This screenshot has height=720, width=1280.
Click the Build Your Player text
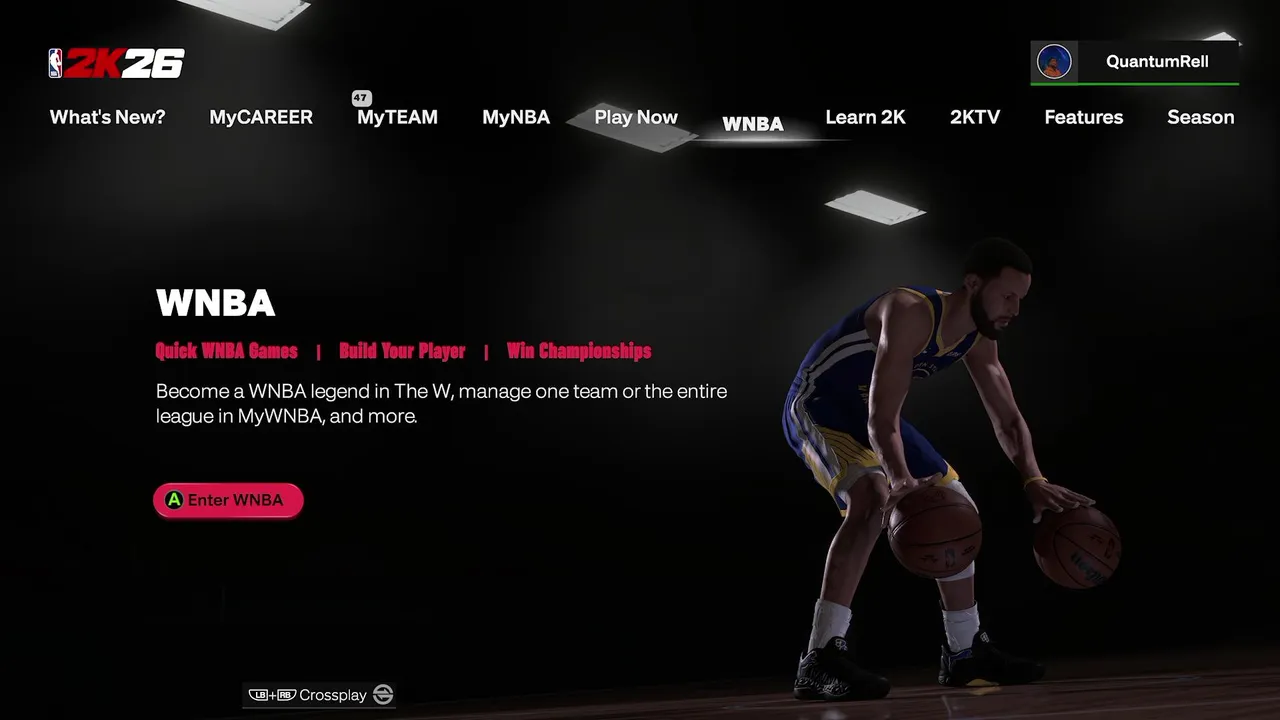click(402, 351)
